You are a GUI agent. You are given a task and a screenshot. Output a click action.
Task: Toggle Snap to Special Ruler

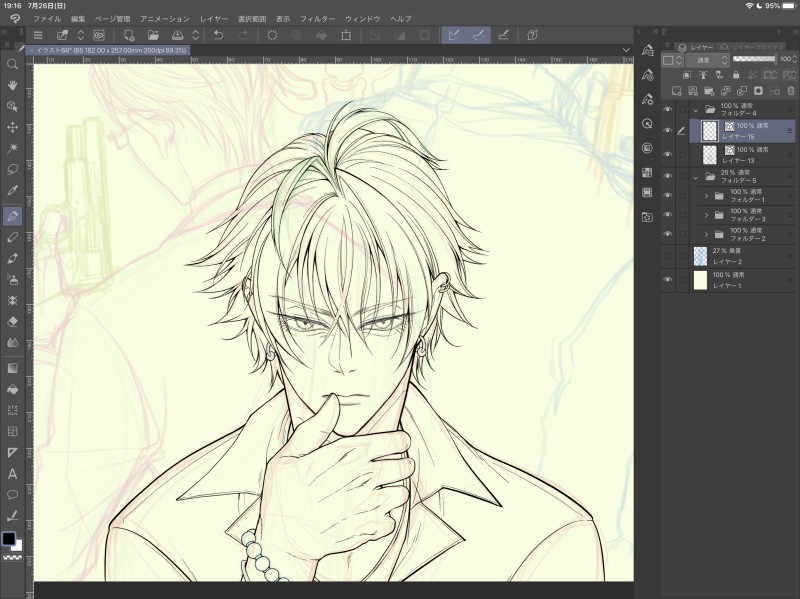click(x=479, y=35)
